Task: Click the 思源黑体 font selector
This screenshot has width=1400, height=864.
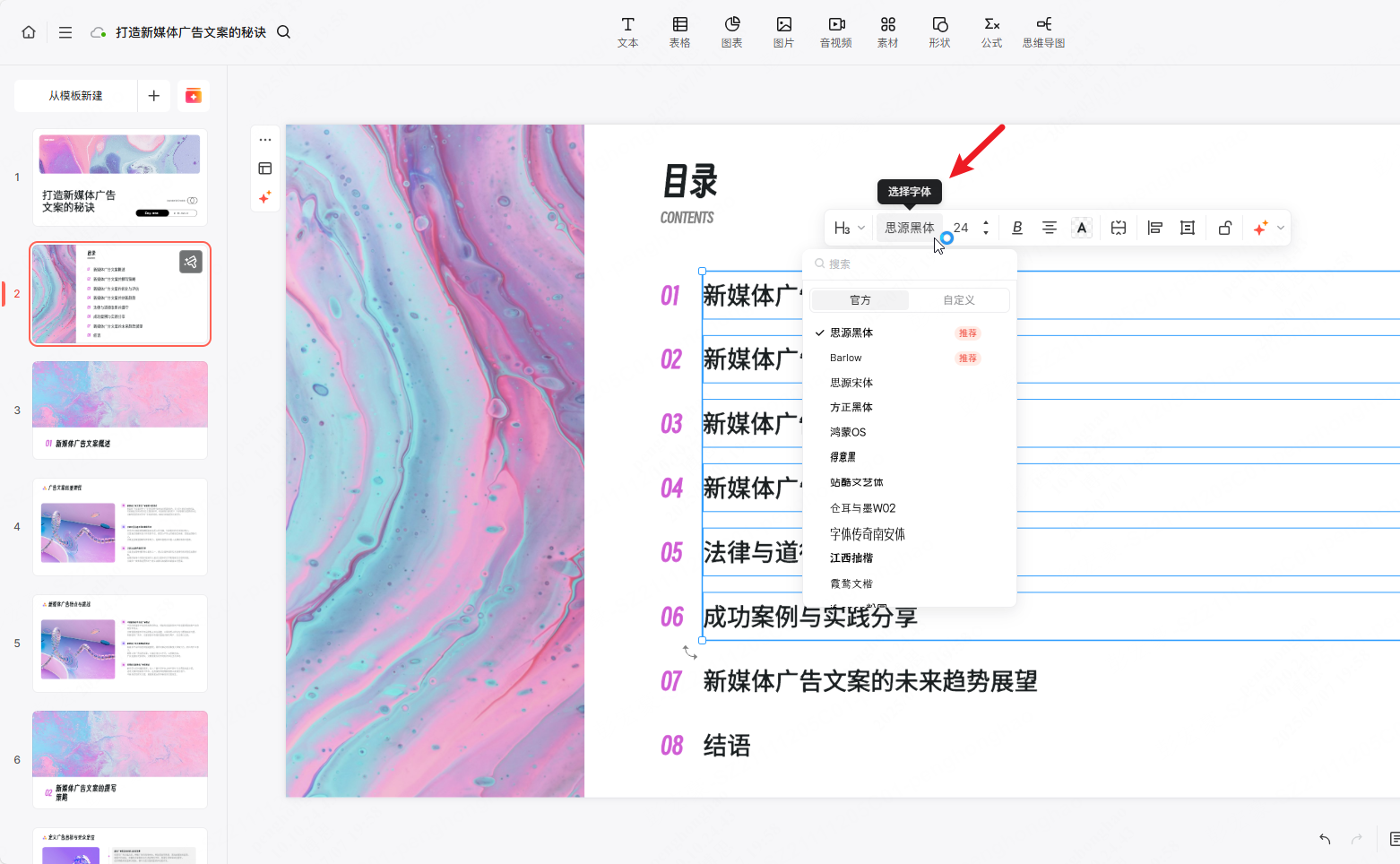Action: (x=910, y=229)
